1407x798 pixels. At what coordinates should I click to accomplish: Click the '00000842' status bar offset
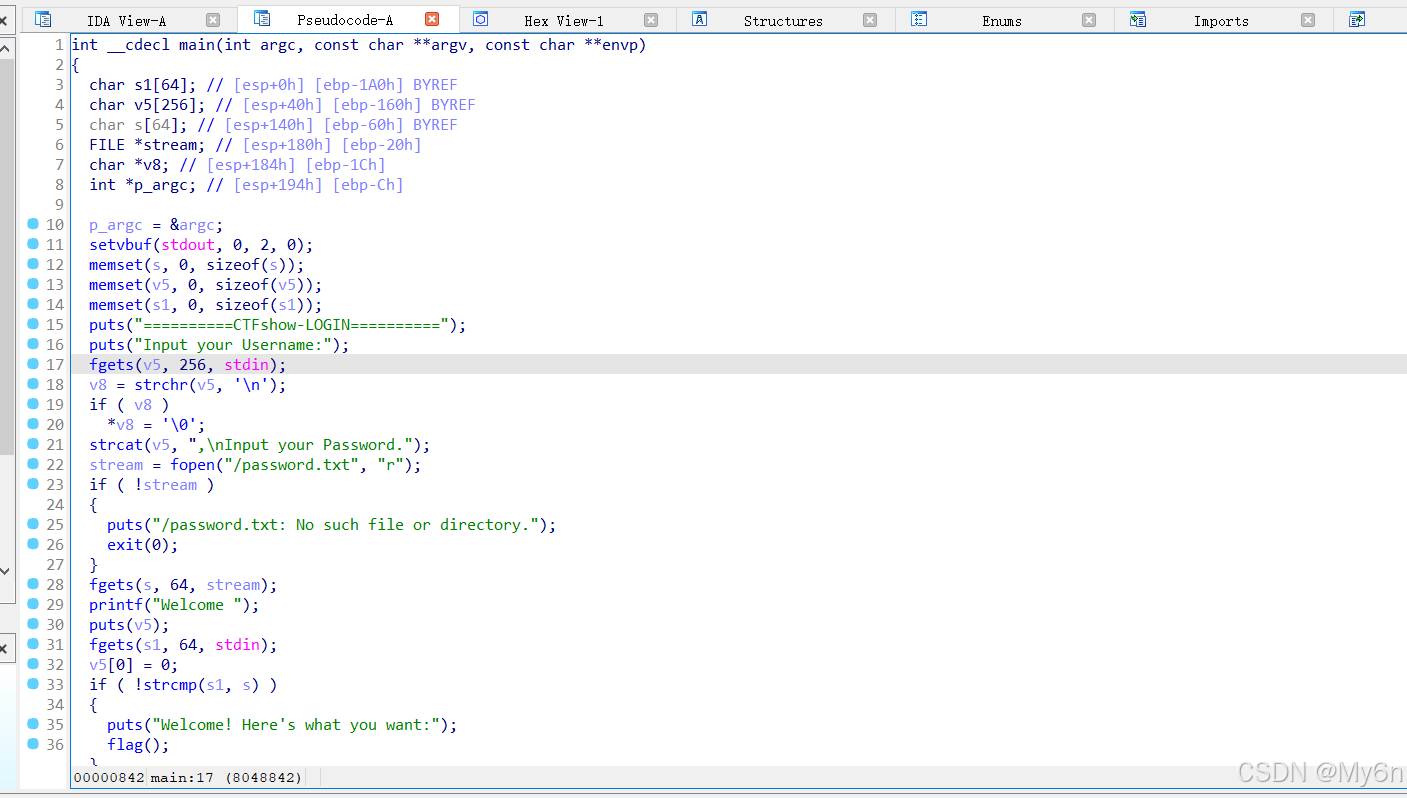(109, 777)
